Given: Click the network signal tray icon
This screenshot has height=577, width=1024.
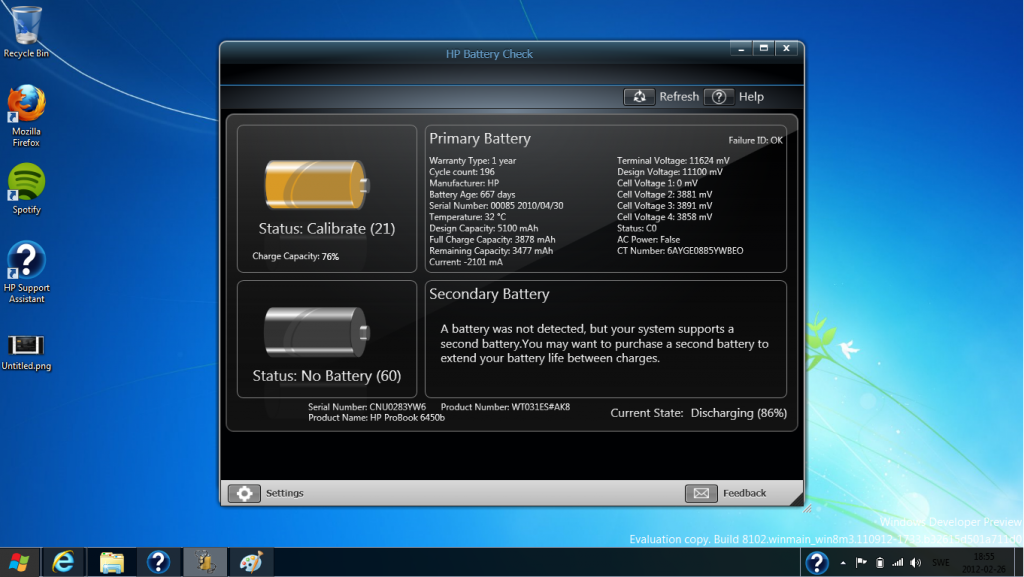Looking at the screenshot, I should 898,562.
